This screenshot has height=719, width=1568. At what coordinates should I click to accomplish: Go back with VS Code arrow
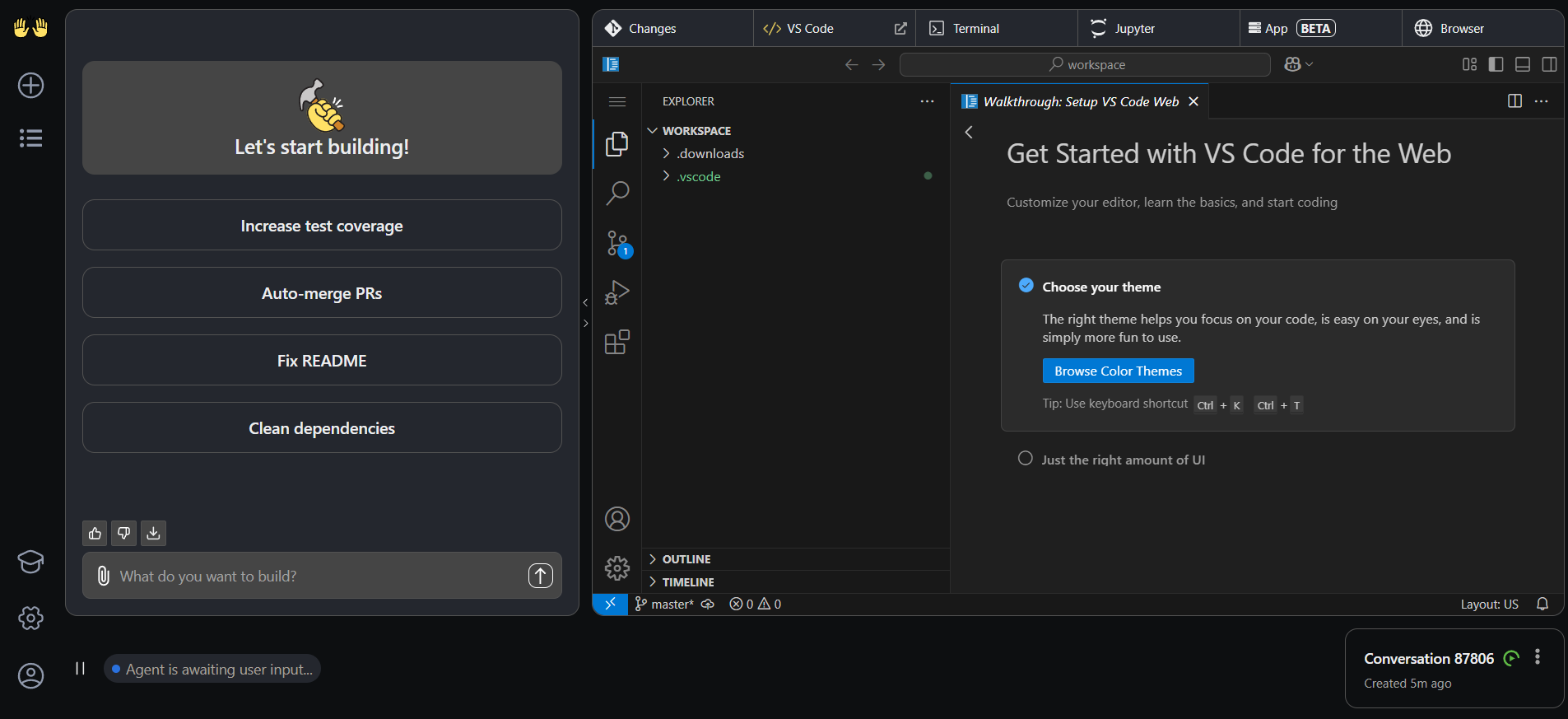[x=852, y=65]
